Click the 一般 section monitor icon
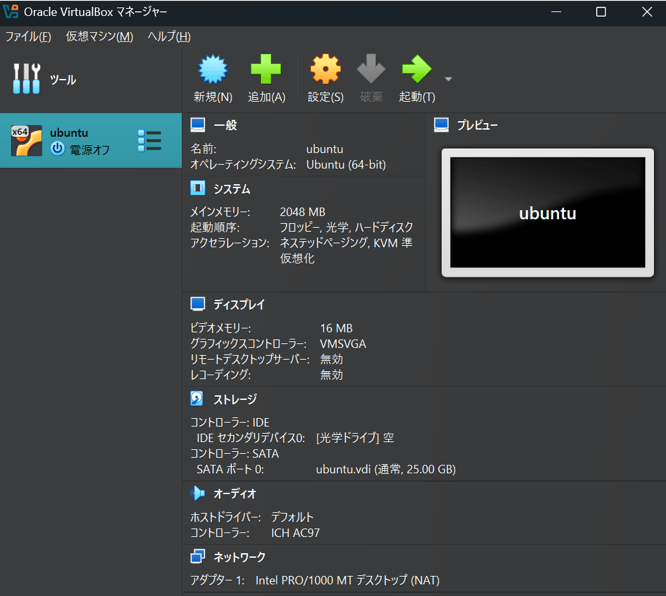This screenshot has width=666, height=596. point(198,125)
